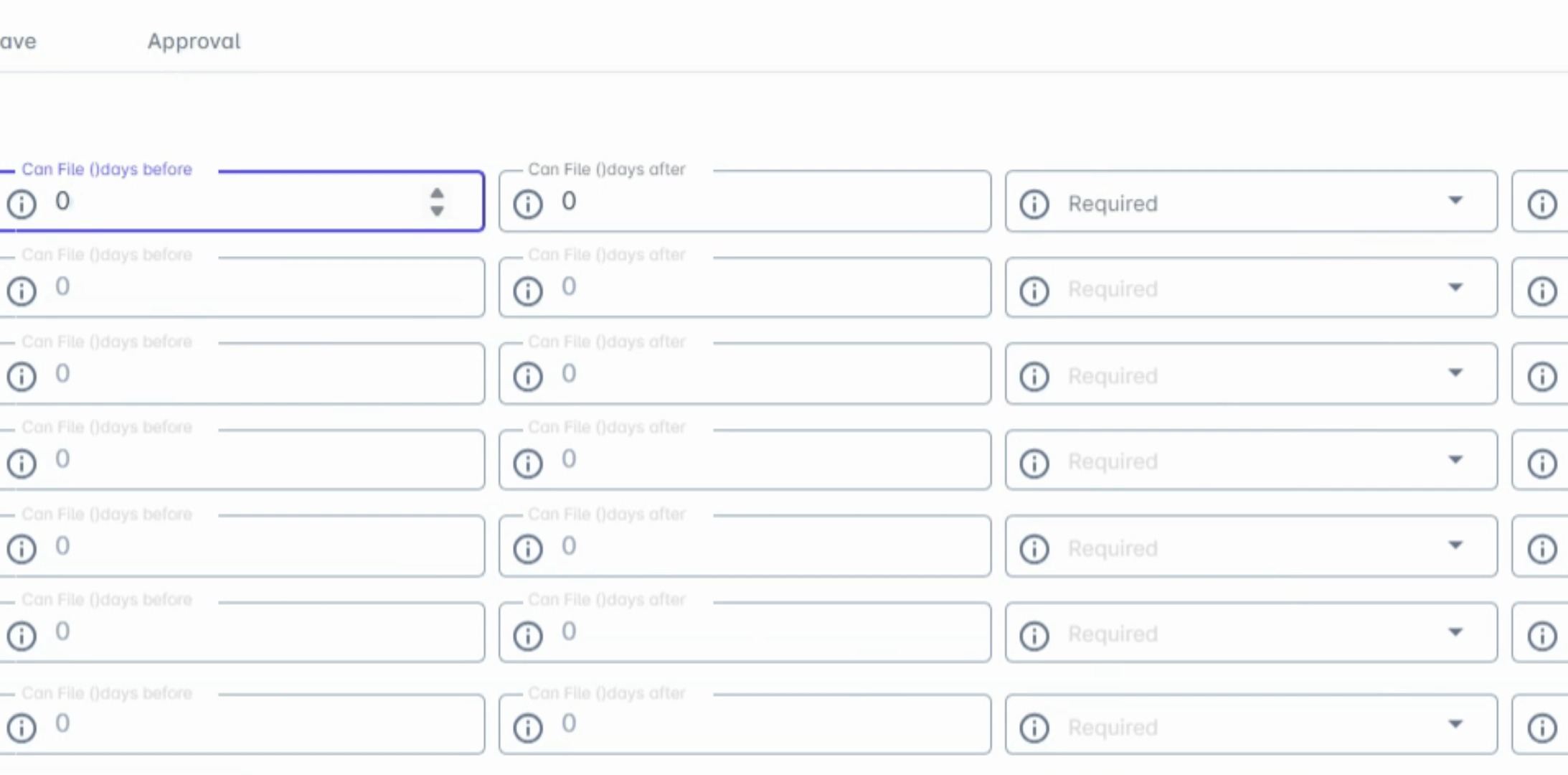Open the fourth row Required dropdown
This screenshot has width=1568, height=775.
tap(1252, 461)
